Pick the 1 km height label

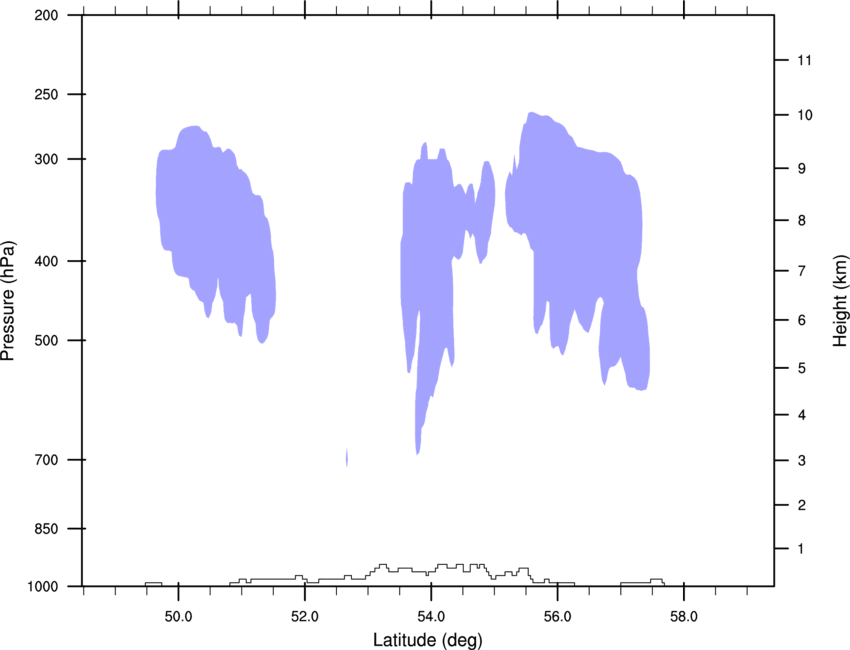click(x=801, y=549)
